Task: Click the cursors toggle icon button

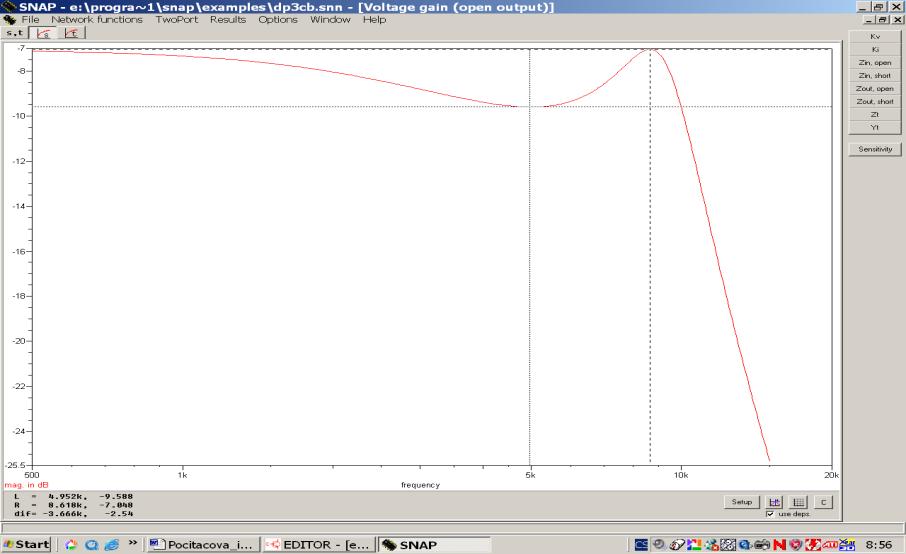Action: pyautogui.click(x=774, y=502)
